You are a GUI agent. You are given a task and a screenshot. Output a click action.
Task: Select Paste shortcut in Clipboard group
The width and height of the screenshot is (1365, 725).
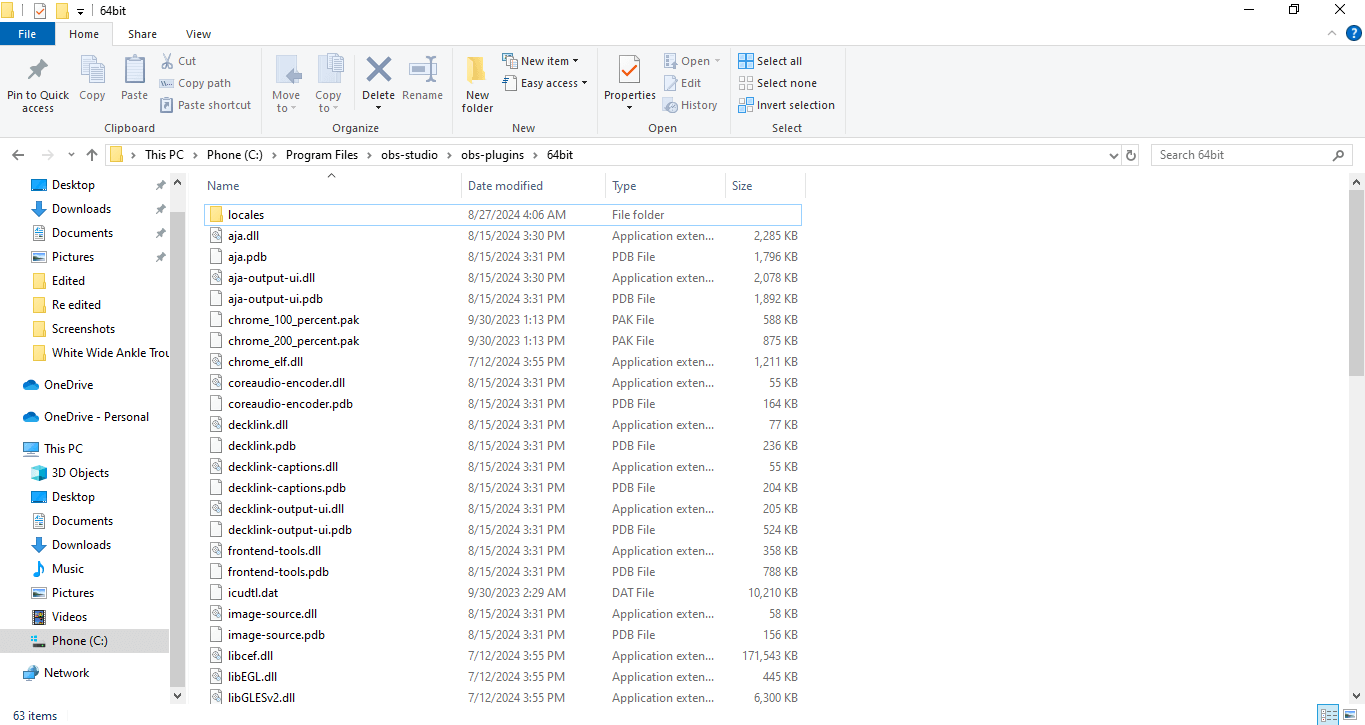pos(205,105)
